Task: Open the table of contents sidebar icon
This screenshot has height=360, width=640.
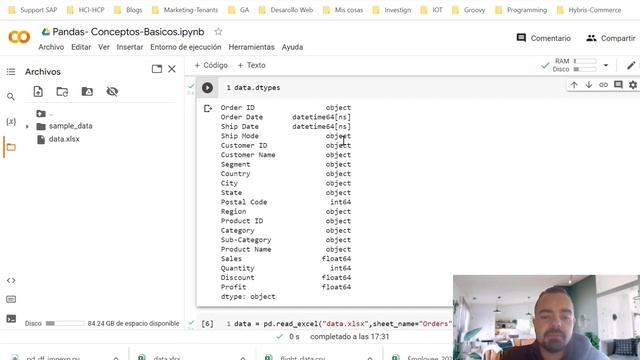Action: tap(11, 72)
